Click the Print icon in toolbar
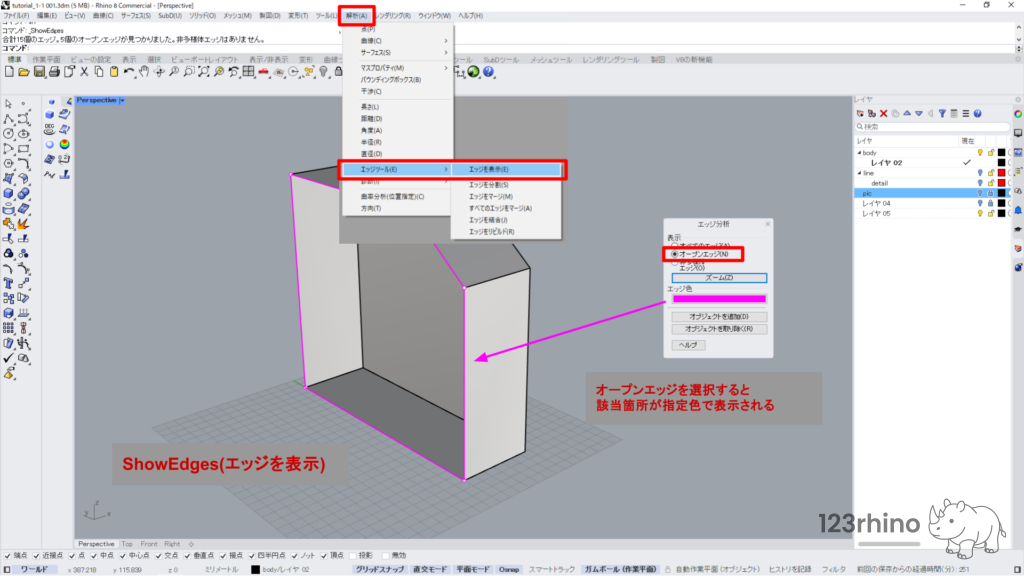 54,72
